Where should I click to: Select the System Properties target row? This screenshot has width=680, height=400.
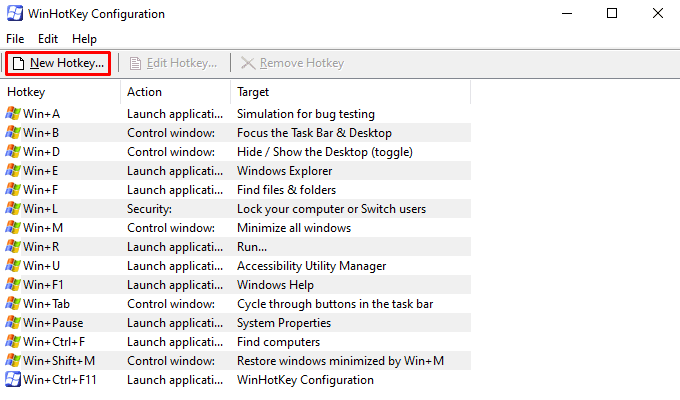tap(238, 323)
